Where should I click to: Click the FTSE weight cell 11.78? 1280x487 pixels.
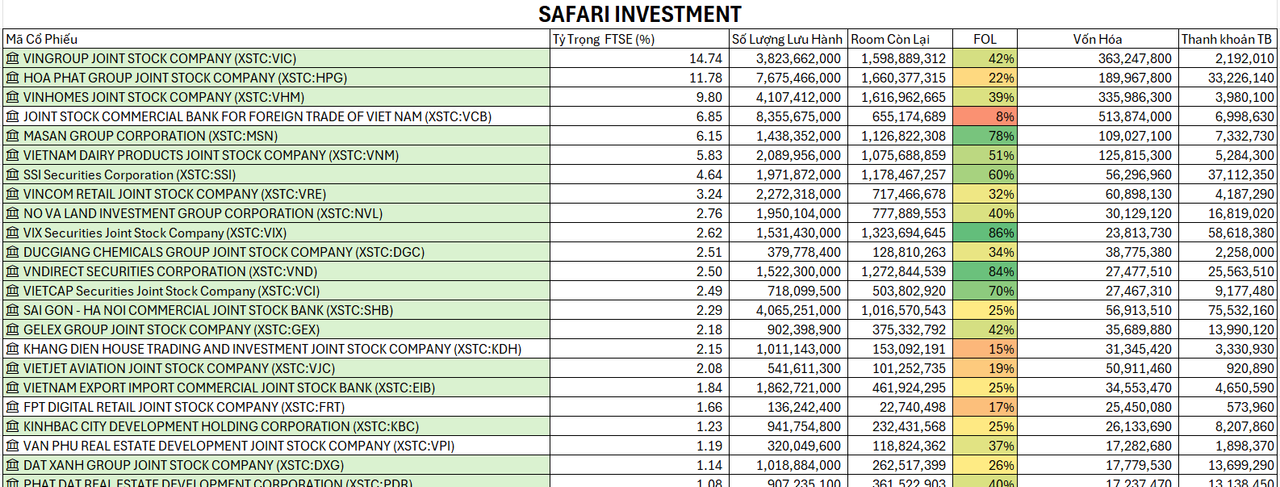coord(639,78)
